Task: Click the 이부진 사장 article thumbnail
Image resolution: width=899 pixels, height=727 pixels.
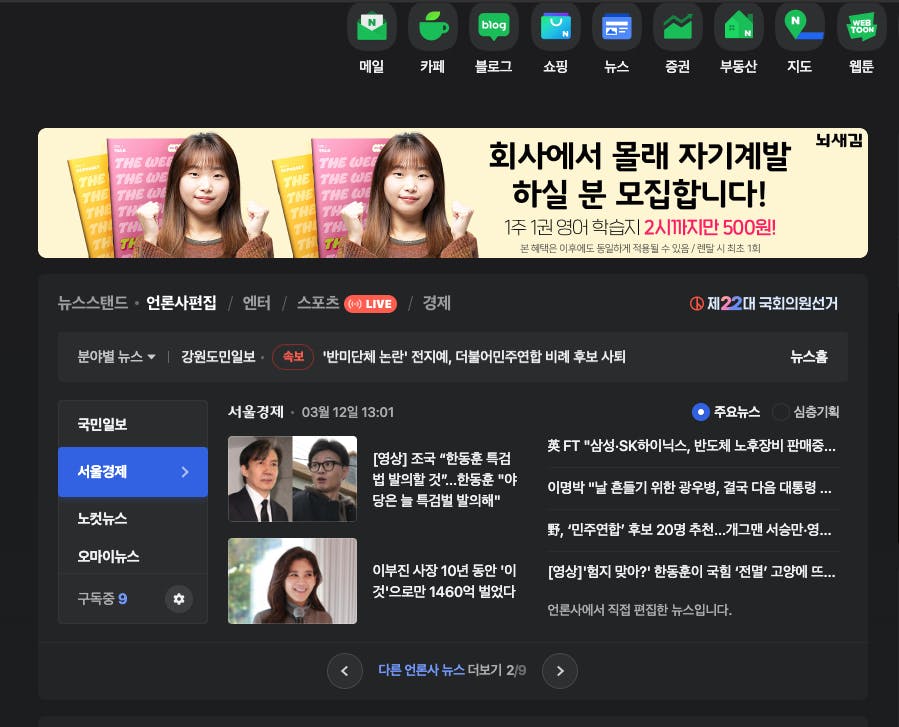Action: [292, 581]
